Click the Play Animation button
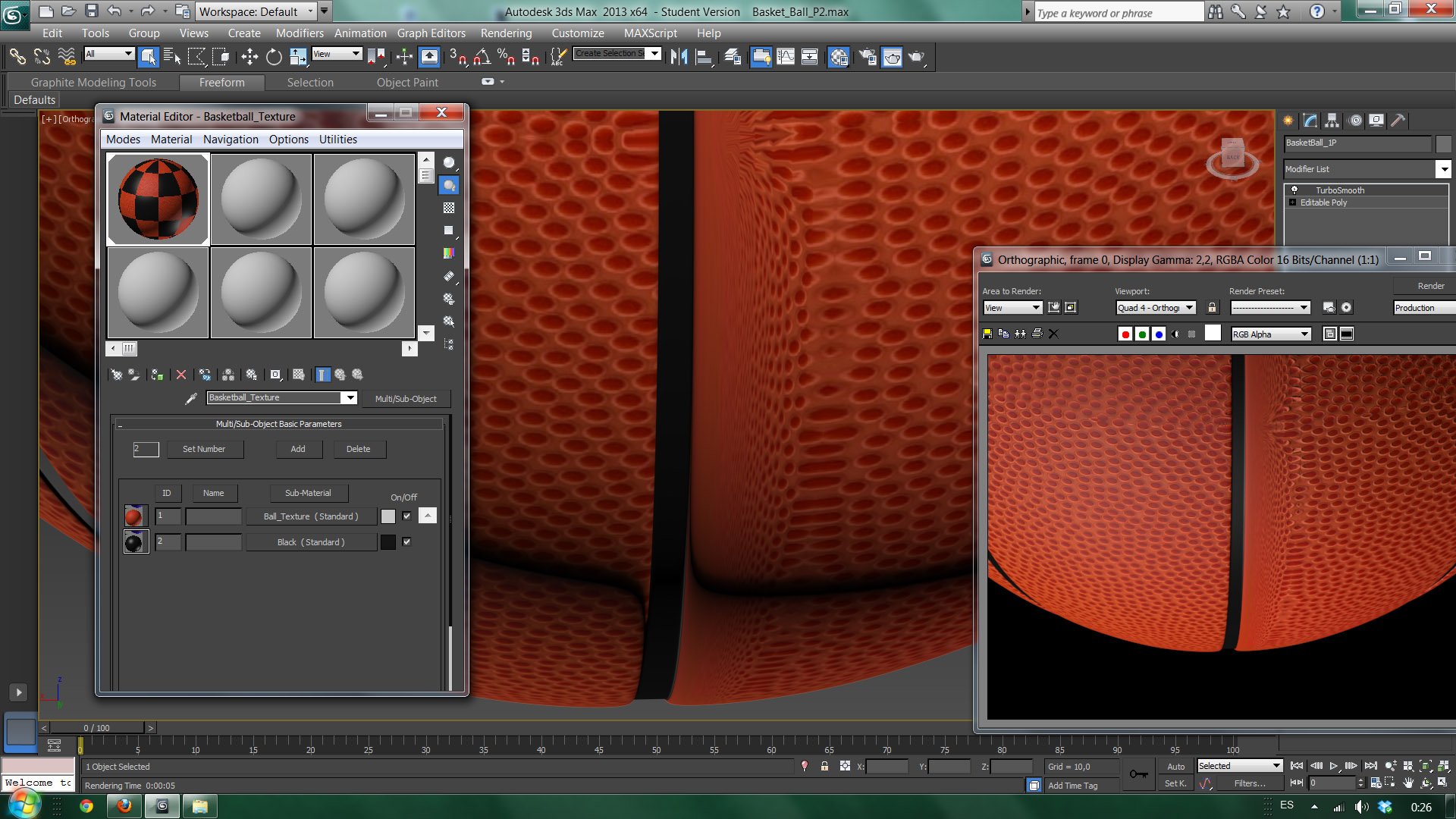Viewport: 1456px width, 819px height. 1333,766
